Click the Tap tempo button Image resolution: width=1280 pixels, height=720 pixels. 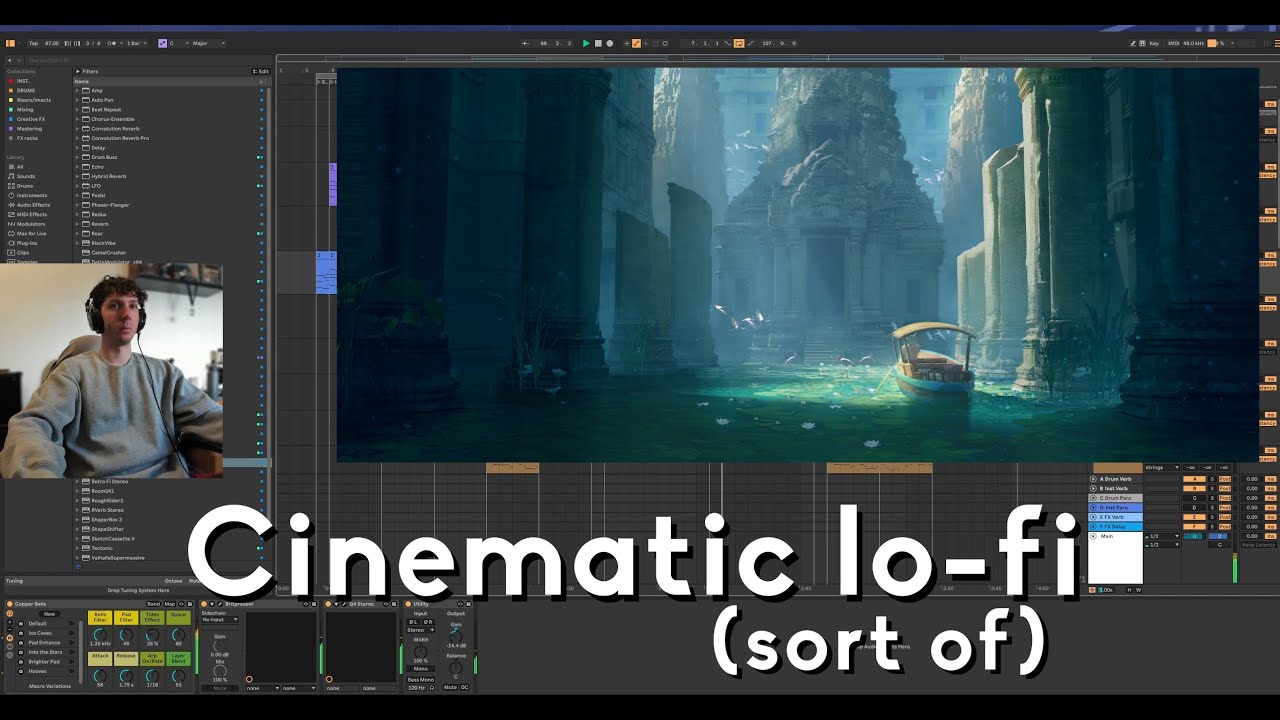33,43
